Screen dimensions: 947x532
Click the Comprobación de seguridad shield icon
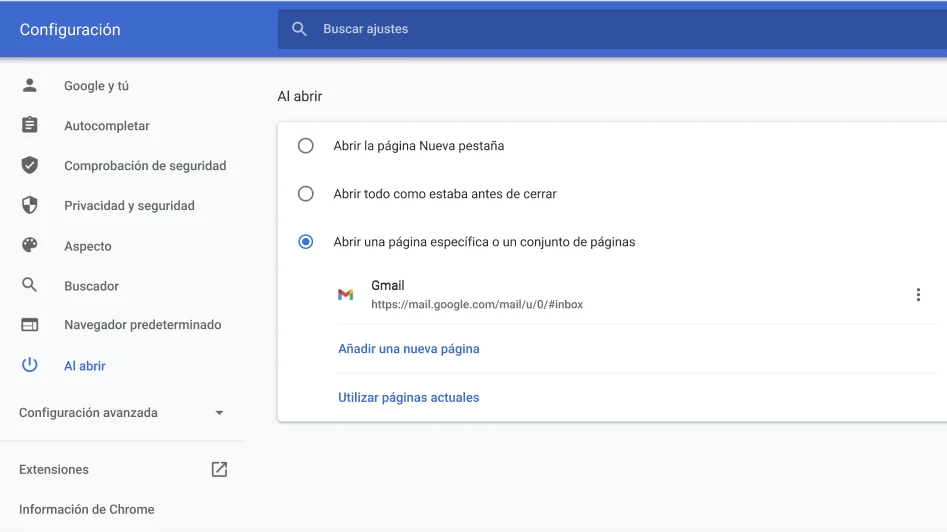[x=29, y=165]
